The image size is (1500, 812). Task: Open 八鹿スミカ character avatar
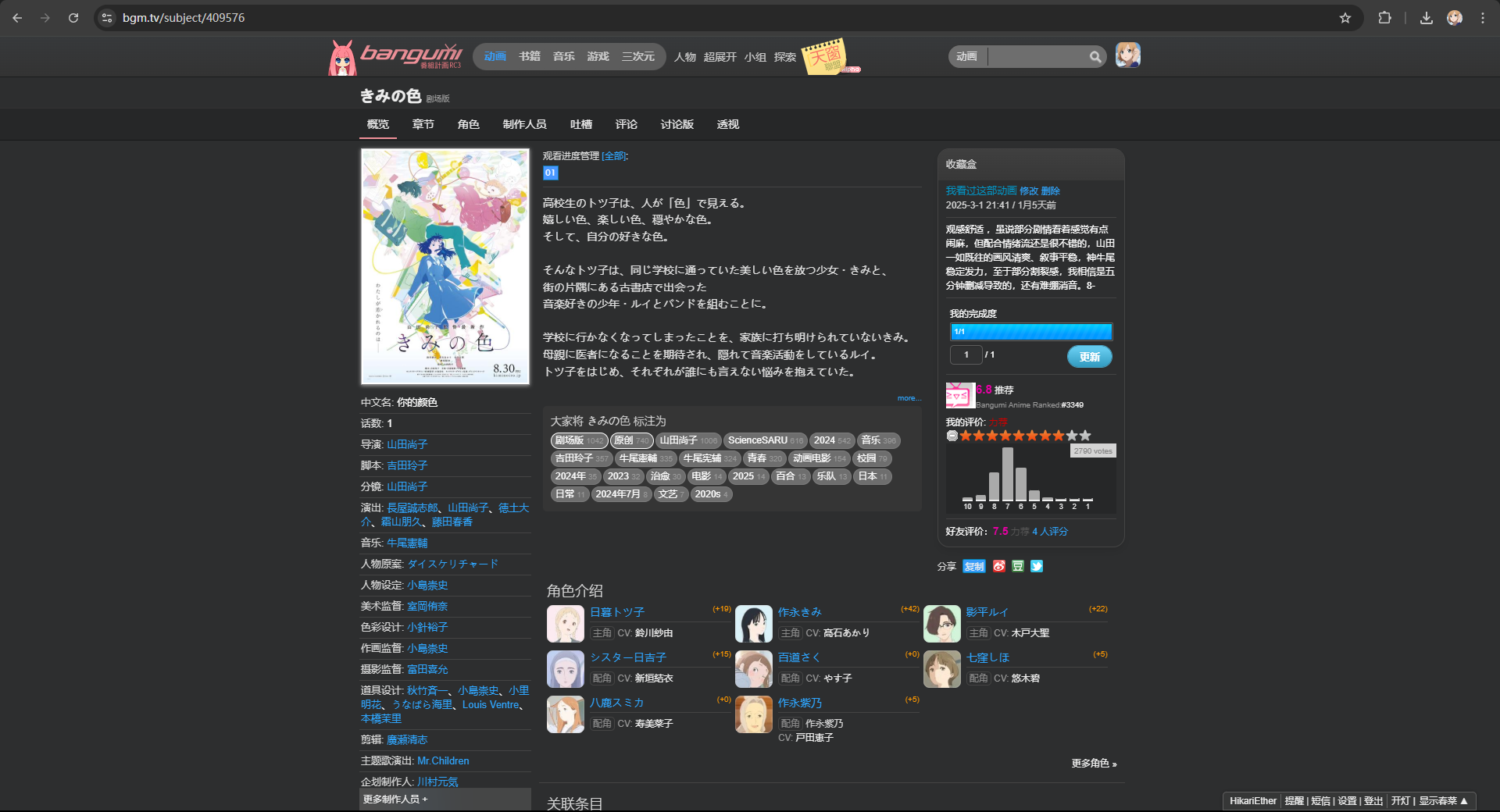pyautogui.click(x=566, y=714)
